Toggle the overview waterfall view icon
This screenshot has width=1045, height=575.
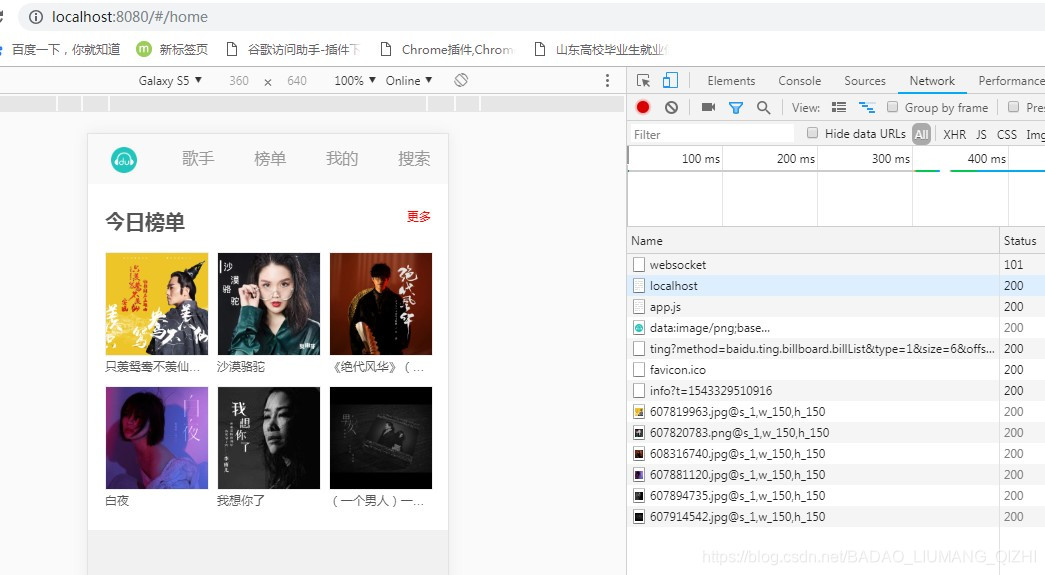[866, 107]
